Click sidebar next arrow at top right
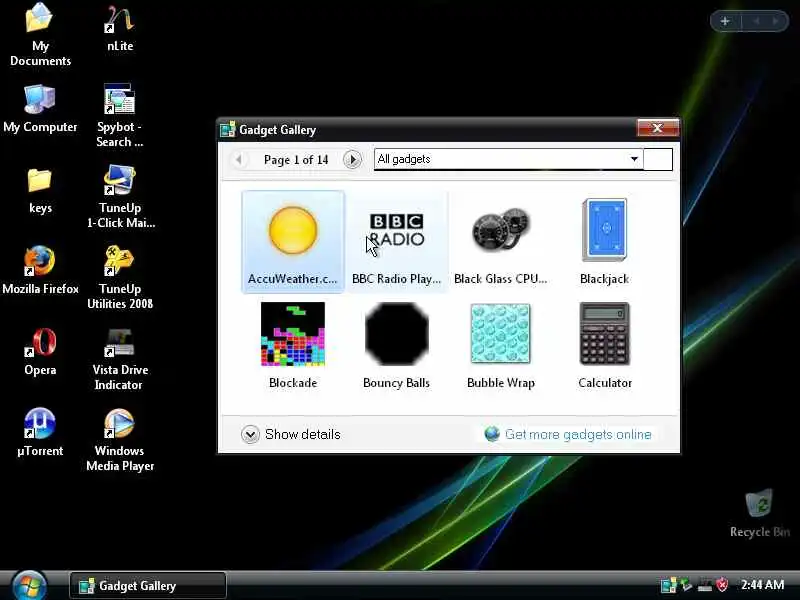800x600 pixels. point(776,21)
